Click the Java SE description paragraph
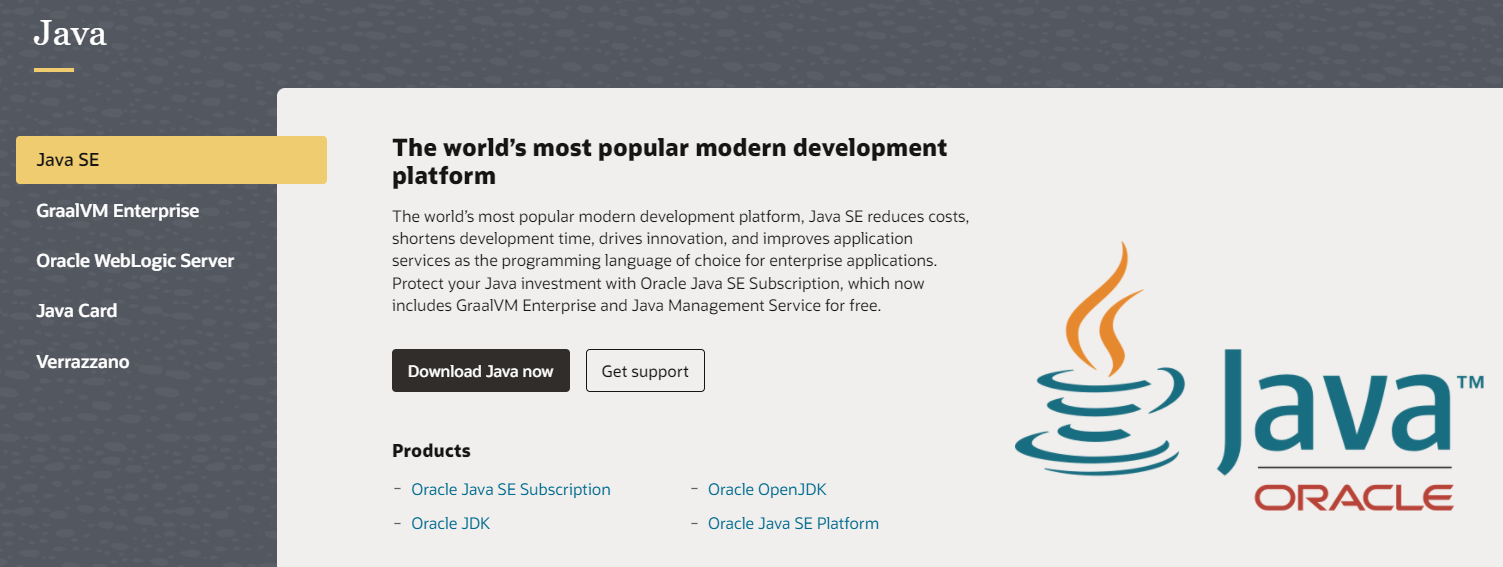This screenshot has height=567, width=1503. (681, 261)
